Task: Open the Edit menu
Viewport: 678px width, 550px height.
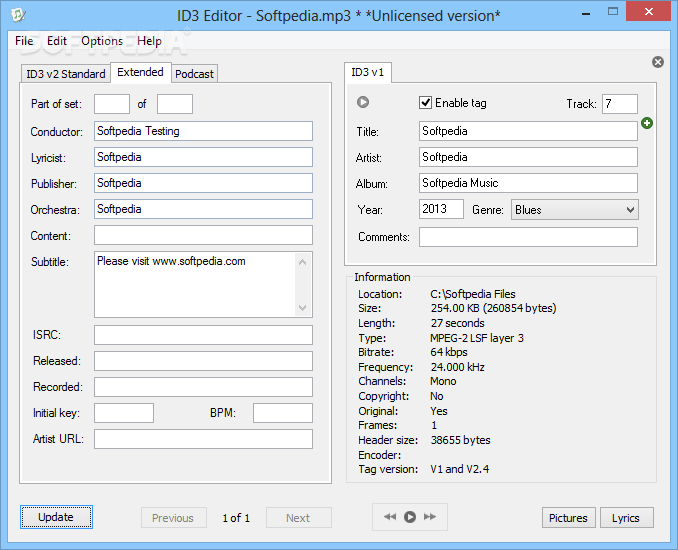Action: point(57,41)
